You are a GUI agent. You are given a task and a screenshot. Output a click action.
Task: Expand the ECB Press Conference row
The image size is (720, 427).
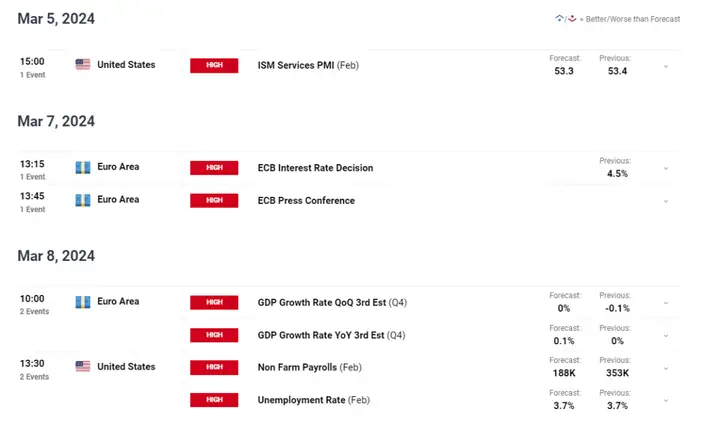pos(666,201)
